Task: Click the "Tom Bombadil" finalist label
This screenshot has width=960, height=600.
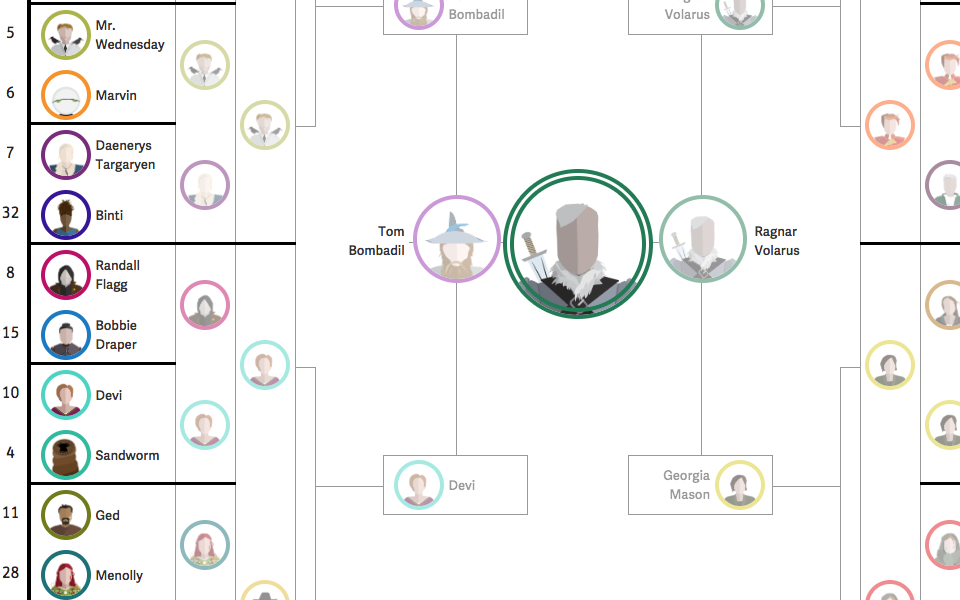Action: [377, 241]
